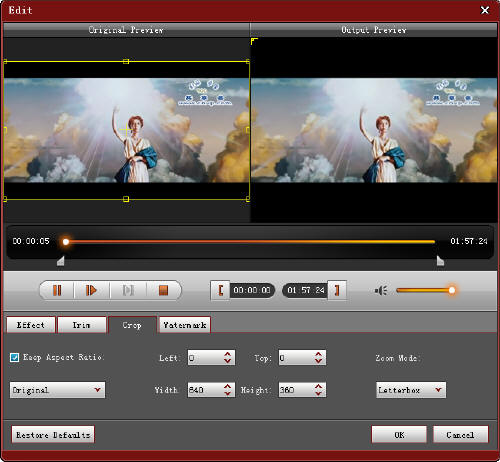Decrease the Height value

pyautogui.click(x=319, y=393)
